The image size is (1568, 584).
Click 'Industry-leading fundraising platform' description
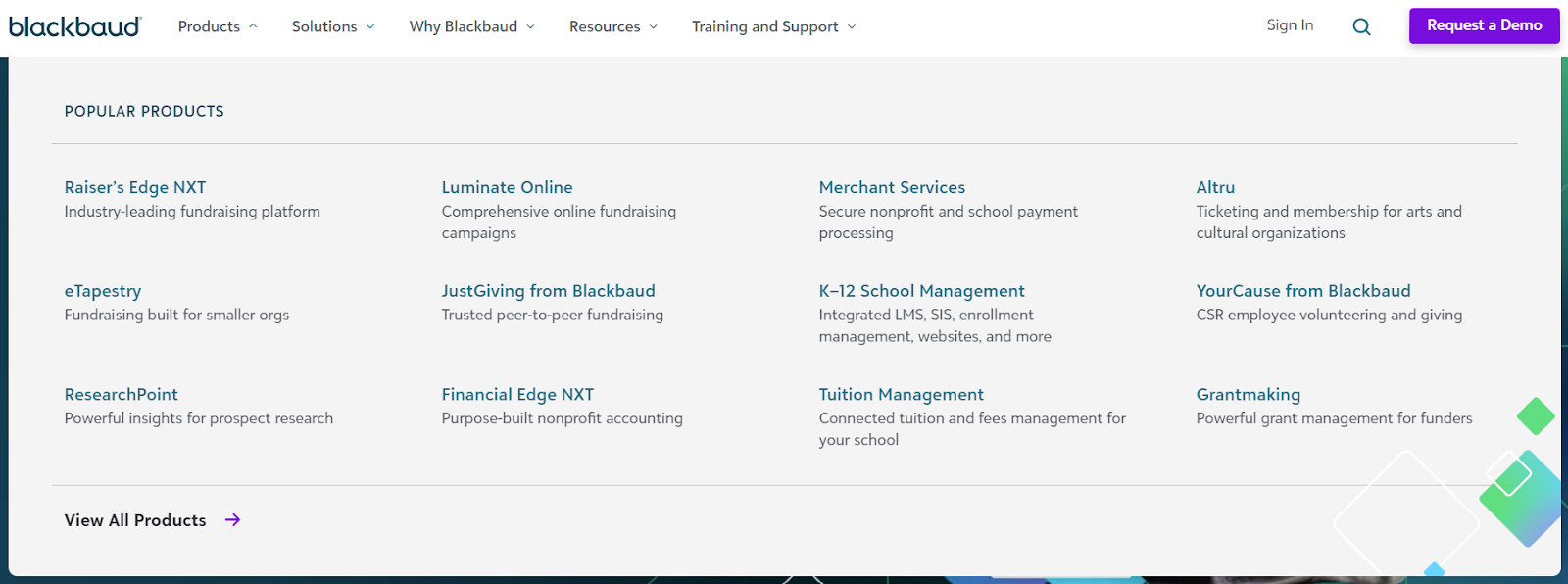click(x=192, y=212)
